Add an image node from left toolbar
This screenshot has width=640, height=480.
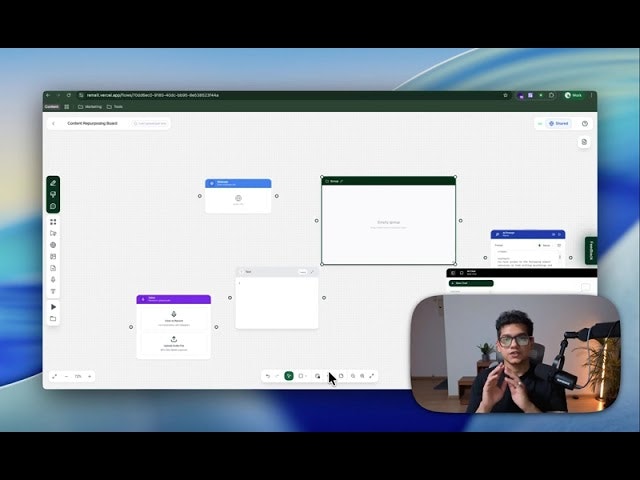[53, 256]
